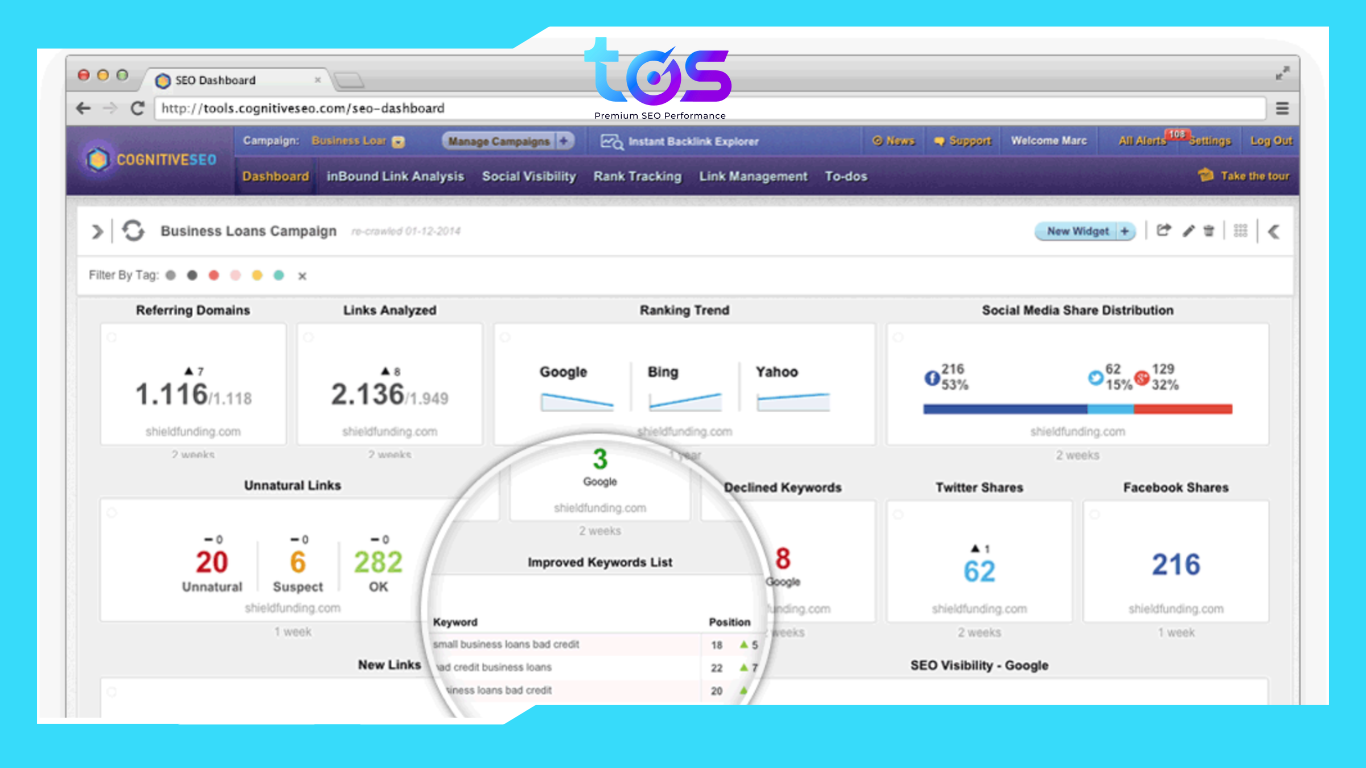
Task: Open the Rank Tracking tab
Action: [x=637, y=176]
